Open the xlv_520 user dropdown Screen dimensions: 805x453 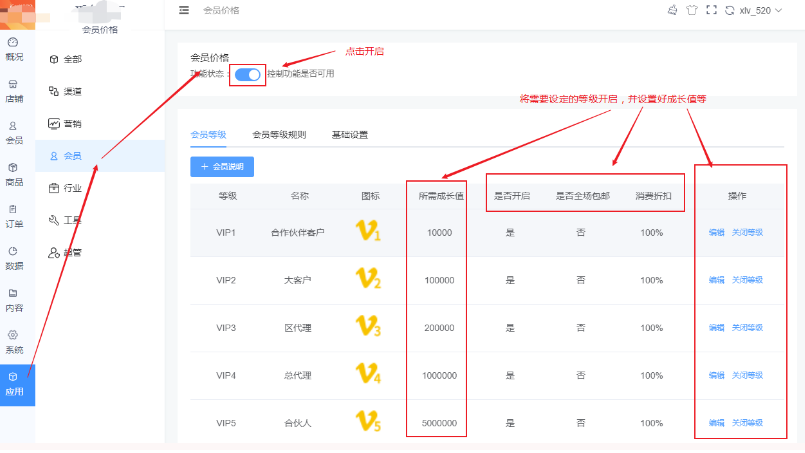760,10
